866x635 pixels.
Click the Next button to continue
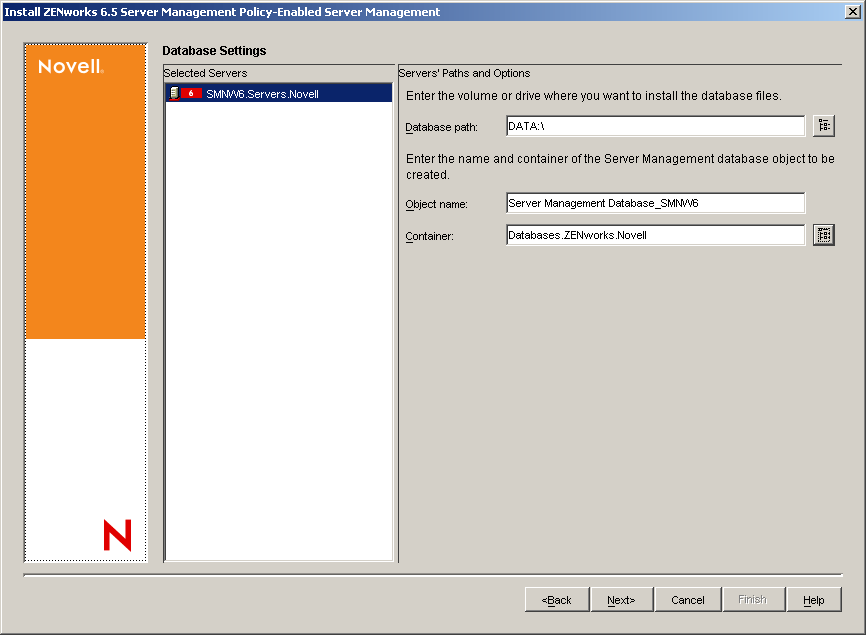[621, 599]
